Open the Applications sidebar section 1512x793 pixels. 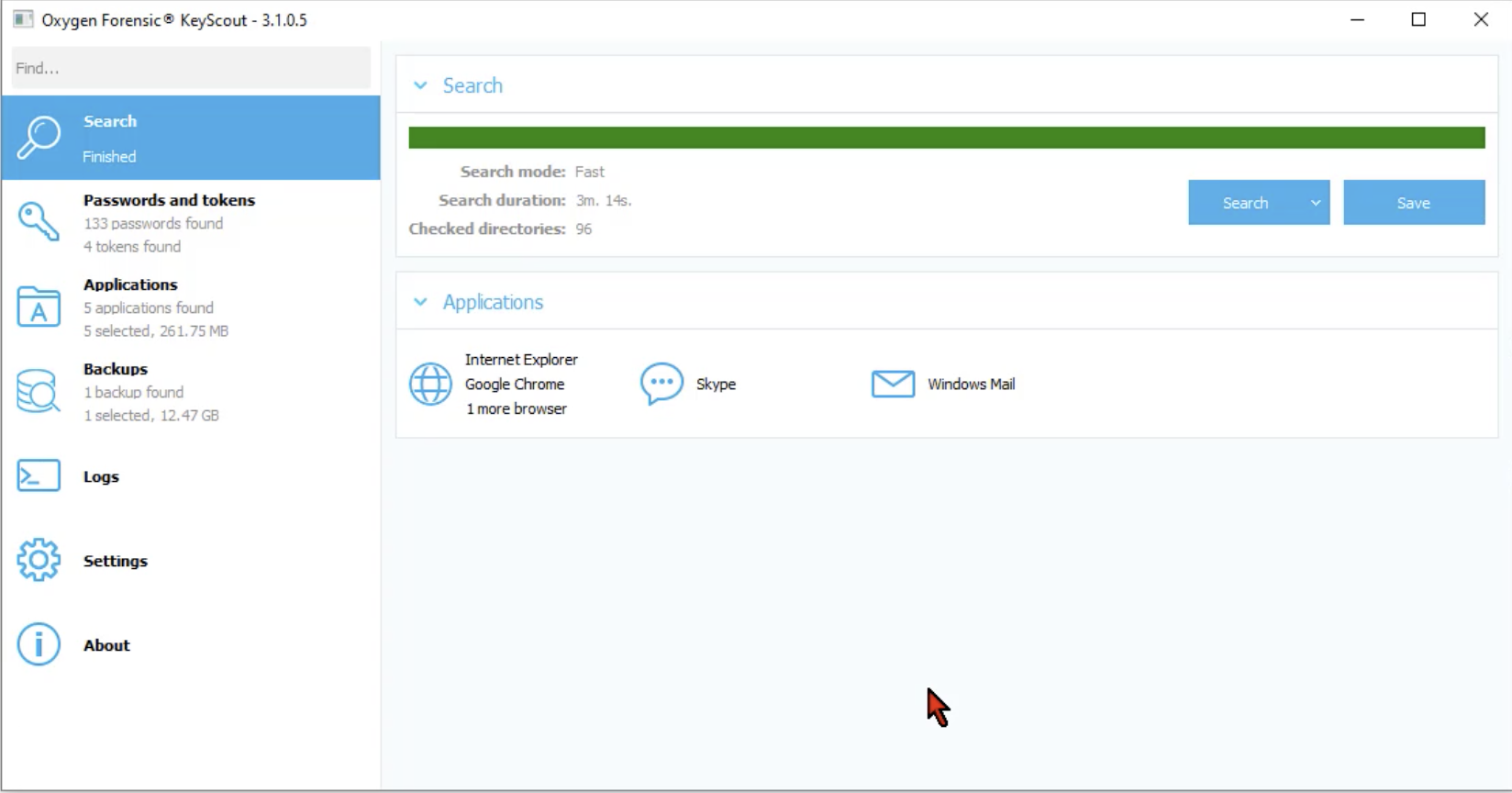[191, 307]
